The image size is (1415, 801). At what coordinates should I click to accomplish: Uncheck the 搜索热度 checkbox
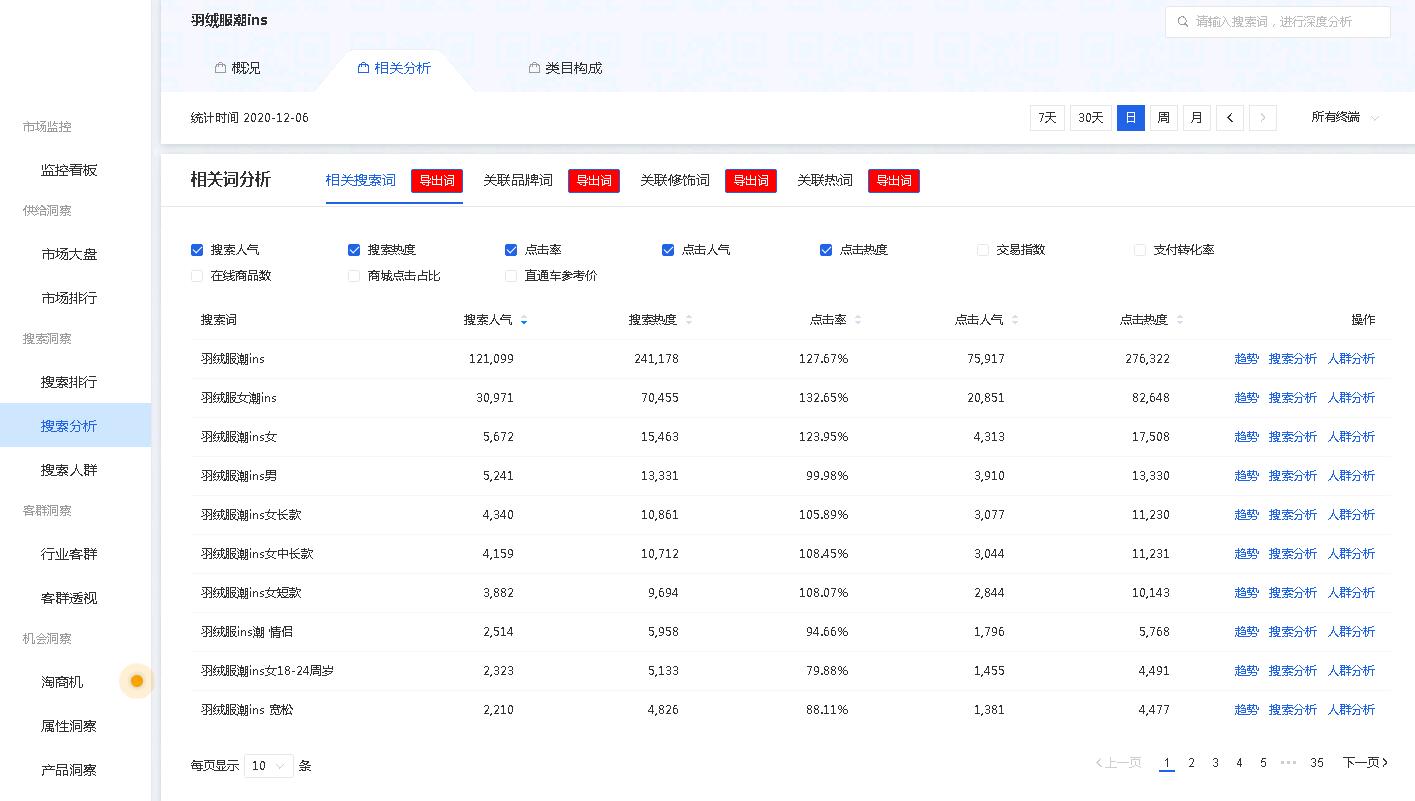[x=354, y=250]
